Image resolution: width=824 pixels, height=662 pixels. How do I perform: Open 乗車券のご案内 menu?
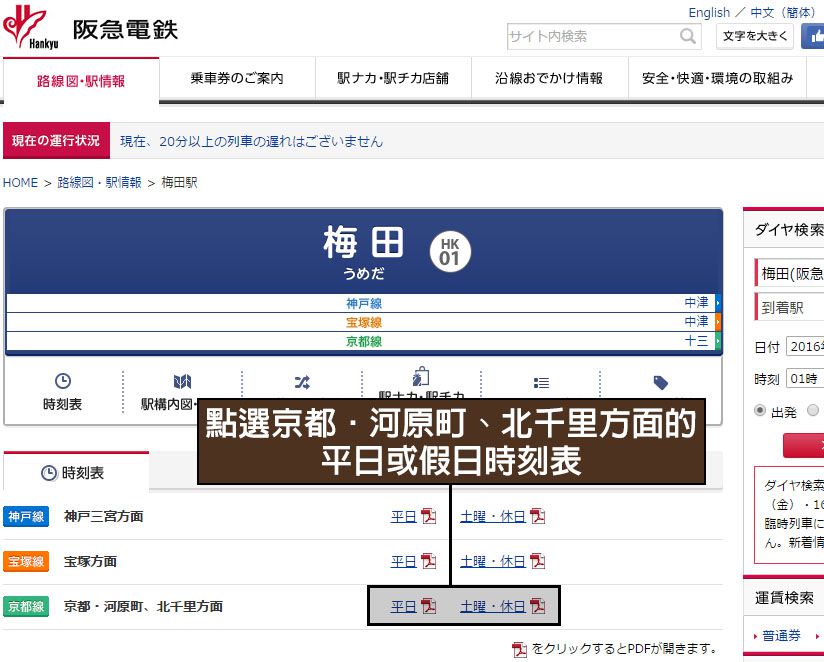tap(237, 78)
